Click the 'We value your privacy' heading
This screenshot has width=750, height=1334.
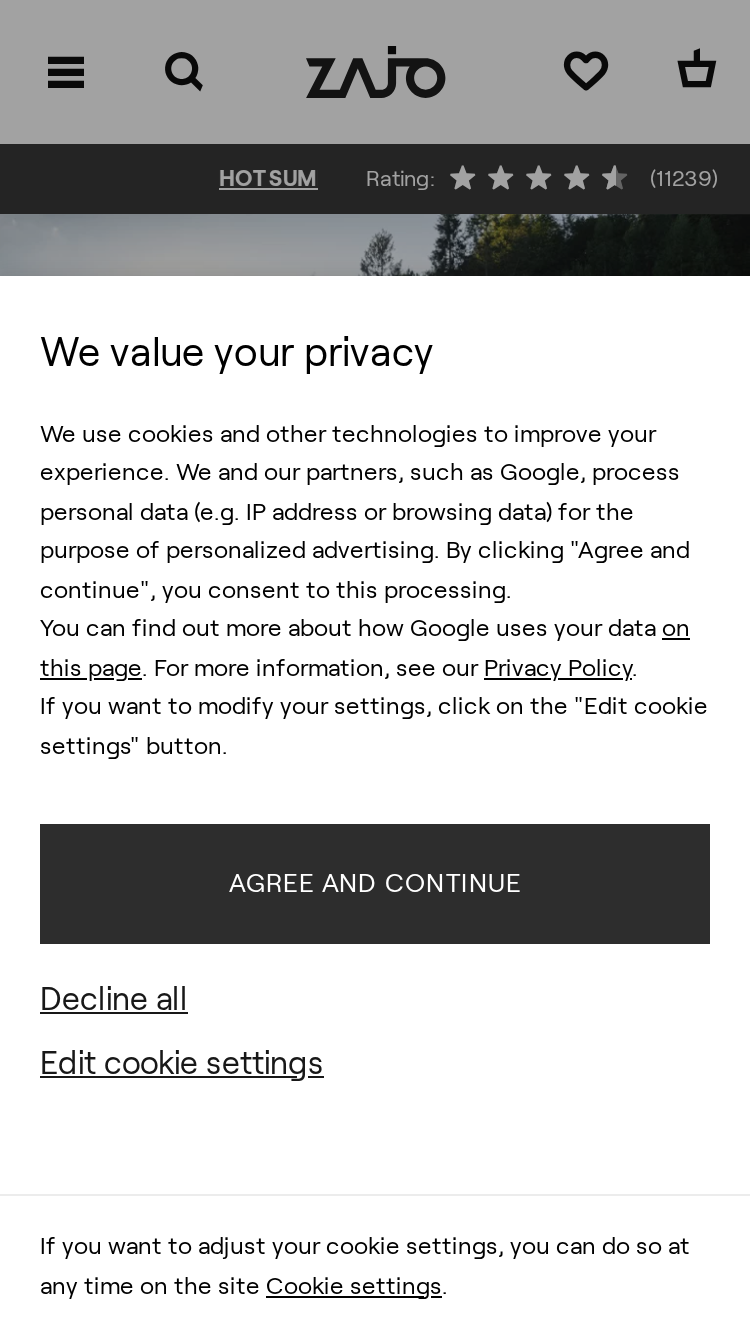pyautogui.click(x=236, y=352)
